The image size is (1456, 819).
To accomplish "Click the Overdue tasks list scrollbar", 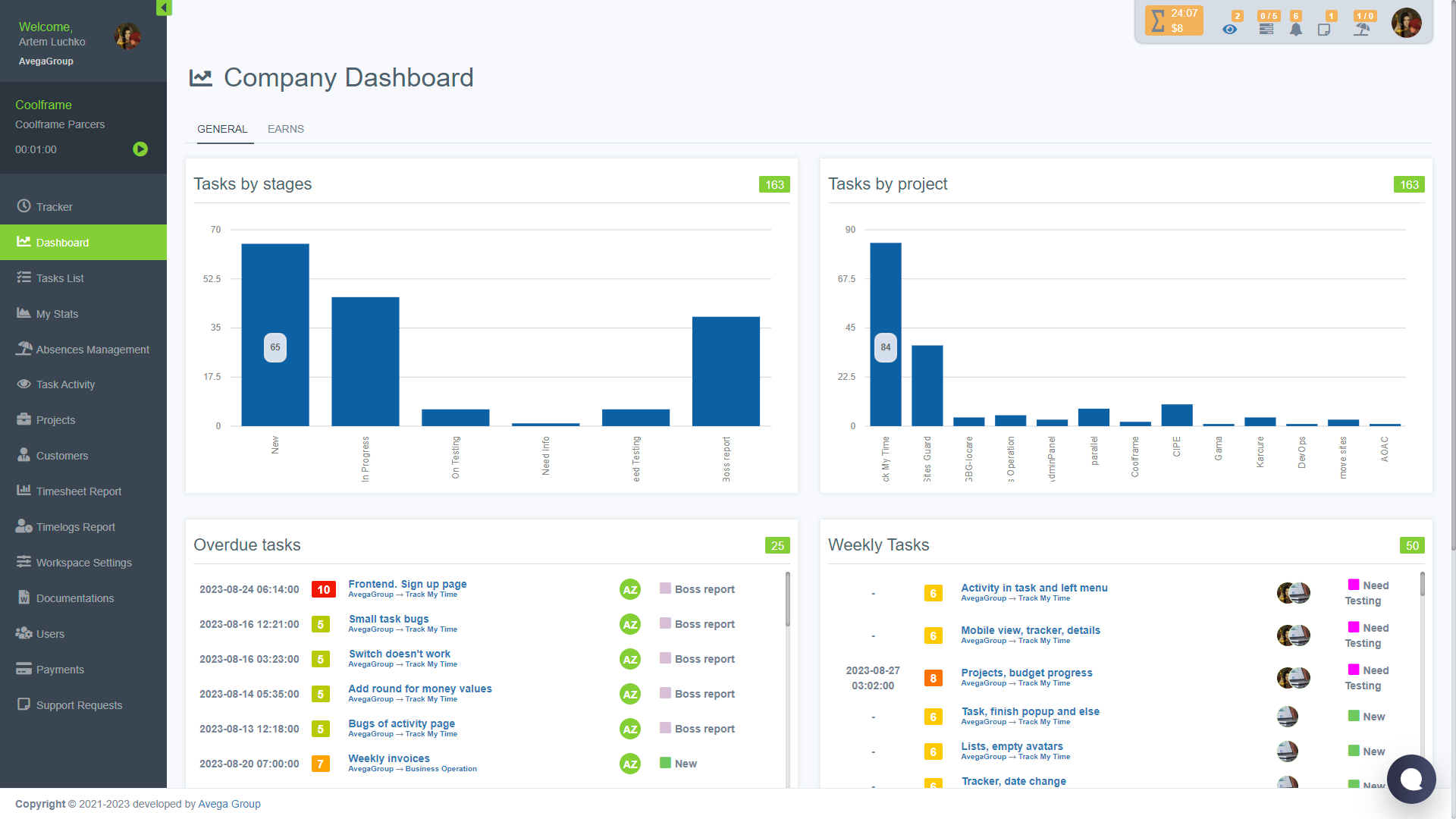I will [787, 599].
